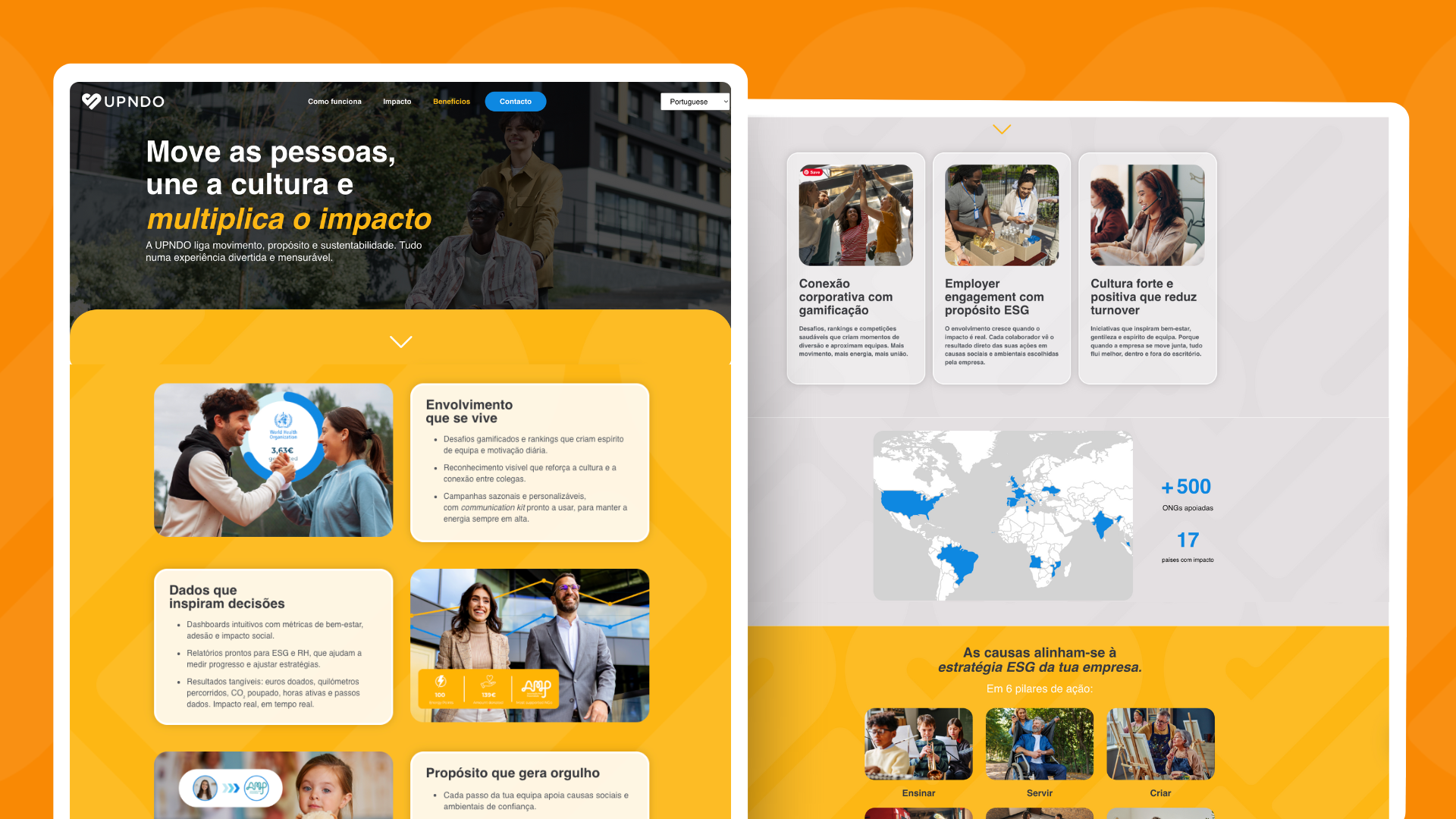The image size is (1456, 819).
Task: Click the Criar pillar thumbnail
Action: point(1160,744)
